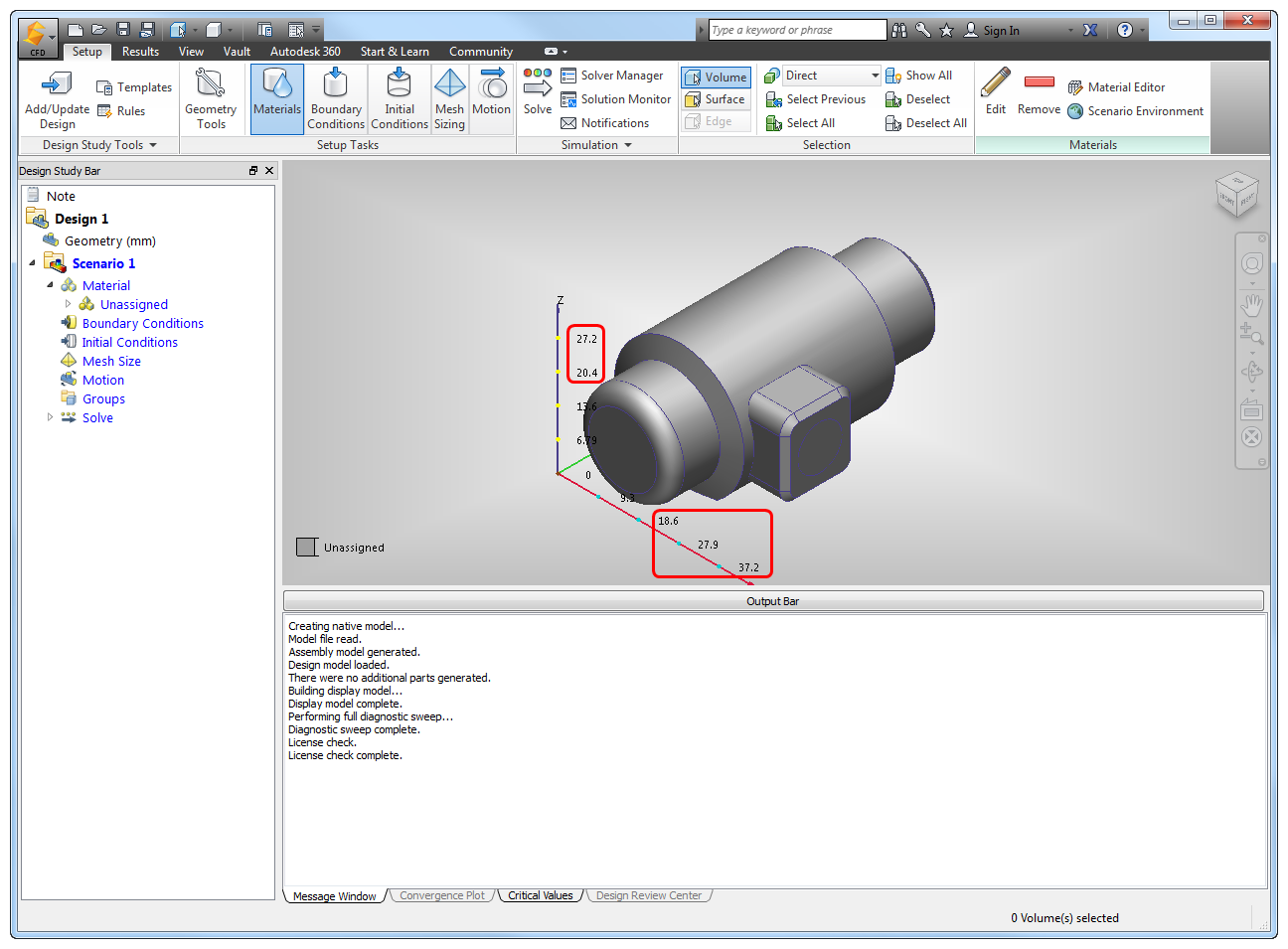
Task: Switch to the View ribbon tab
Action: [191, 52]
